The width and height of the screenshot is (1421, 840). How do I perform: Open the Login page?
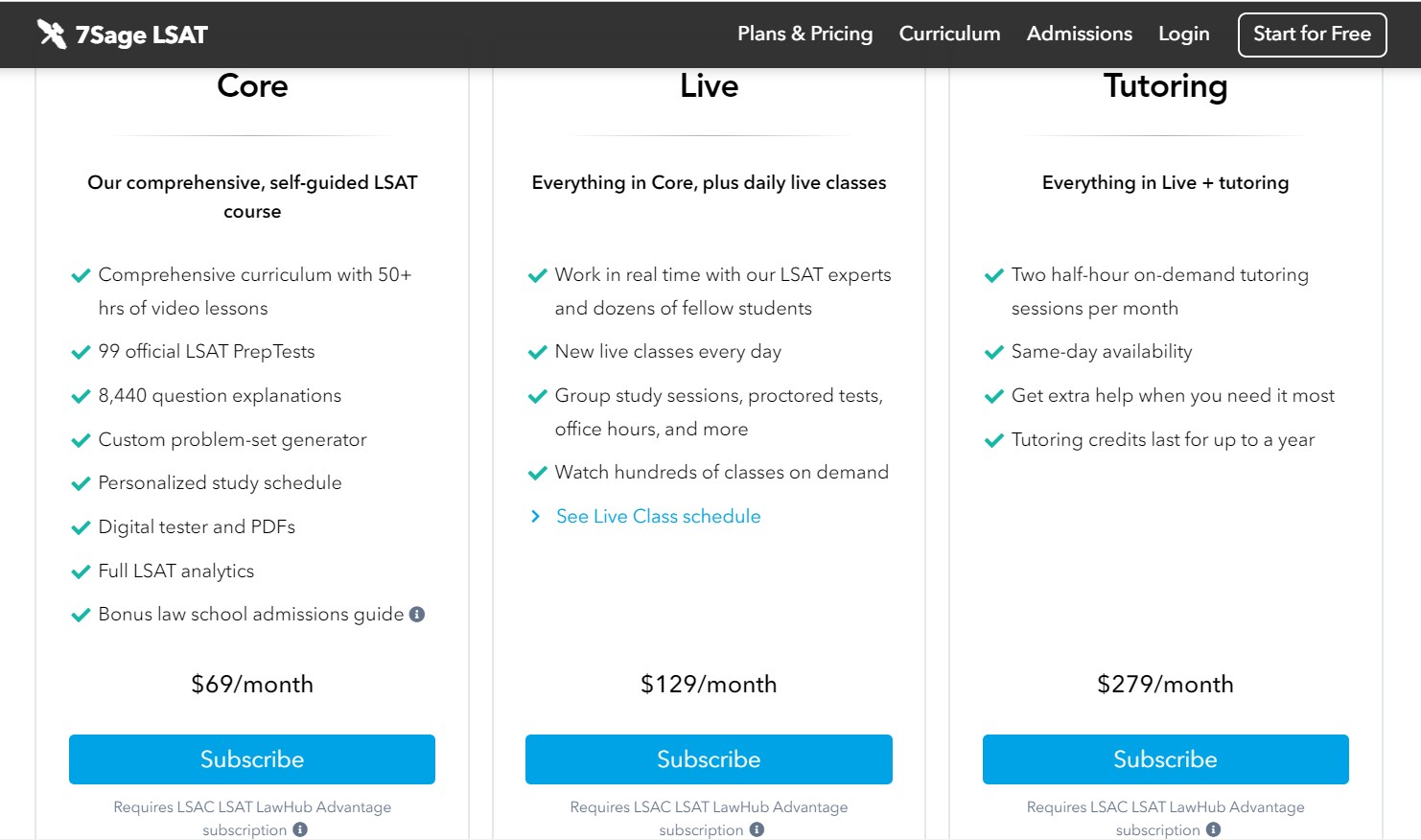[1183, 34]
